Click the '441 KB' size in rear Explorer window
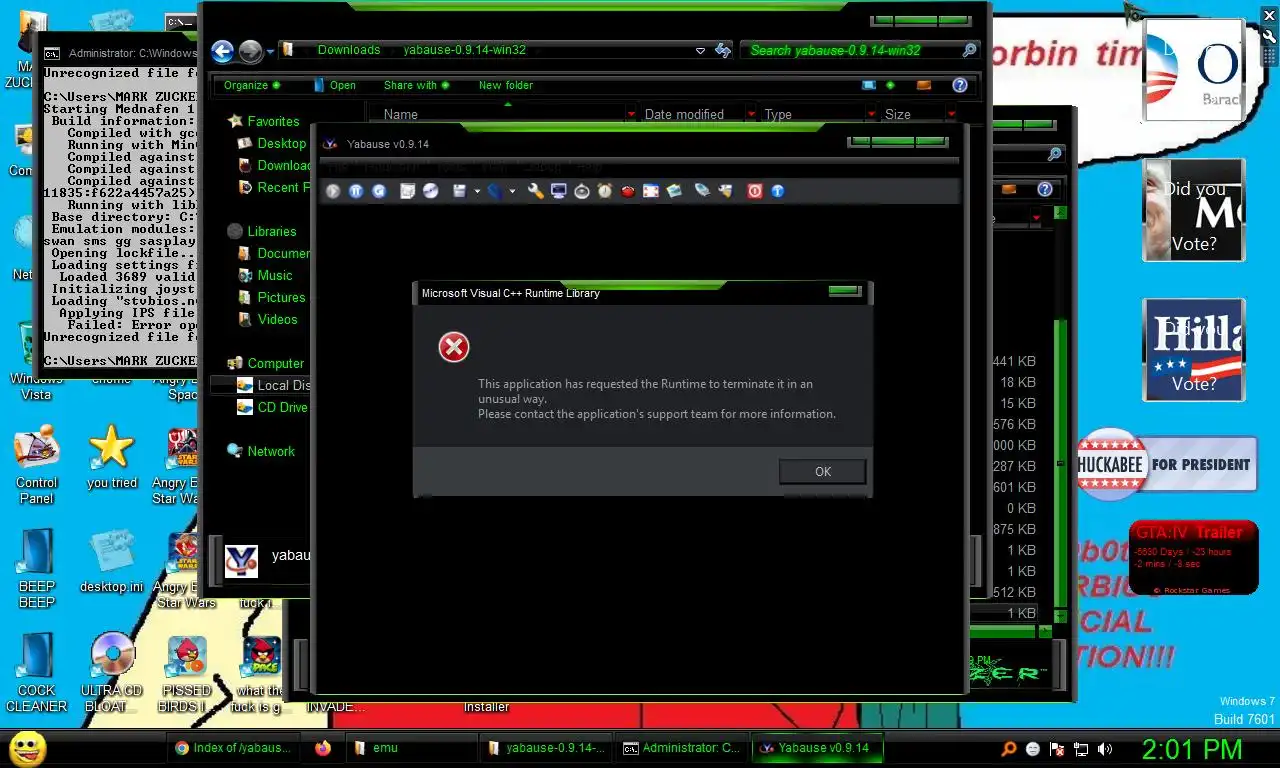 coord(1013,361)
